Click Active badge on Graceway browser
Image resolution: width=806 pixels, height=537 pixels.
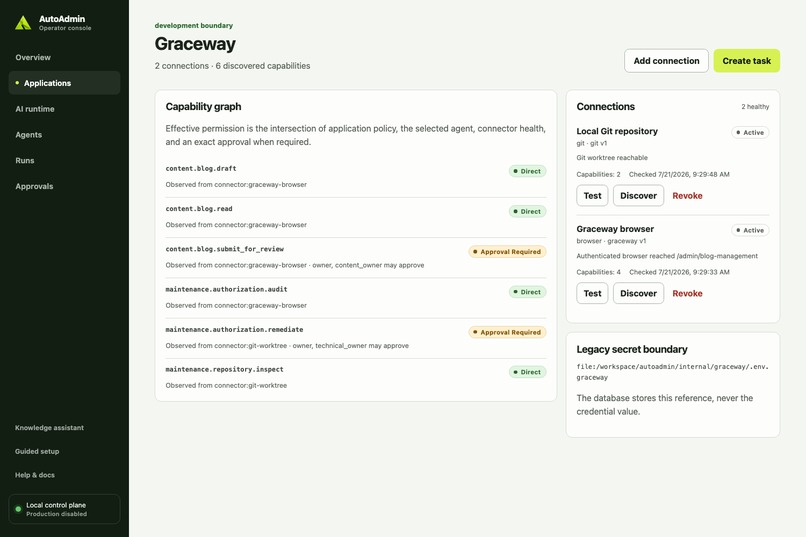pos(750,230)
